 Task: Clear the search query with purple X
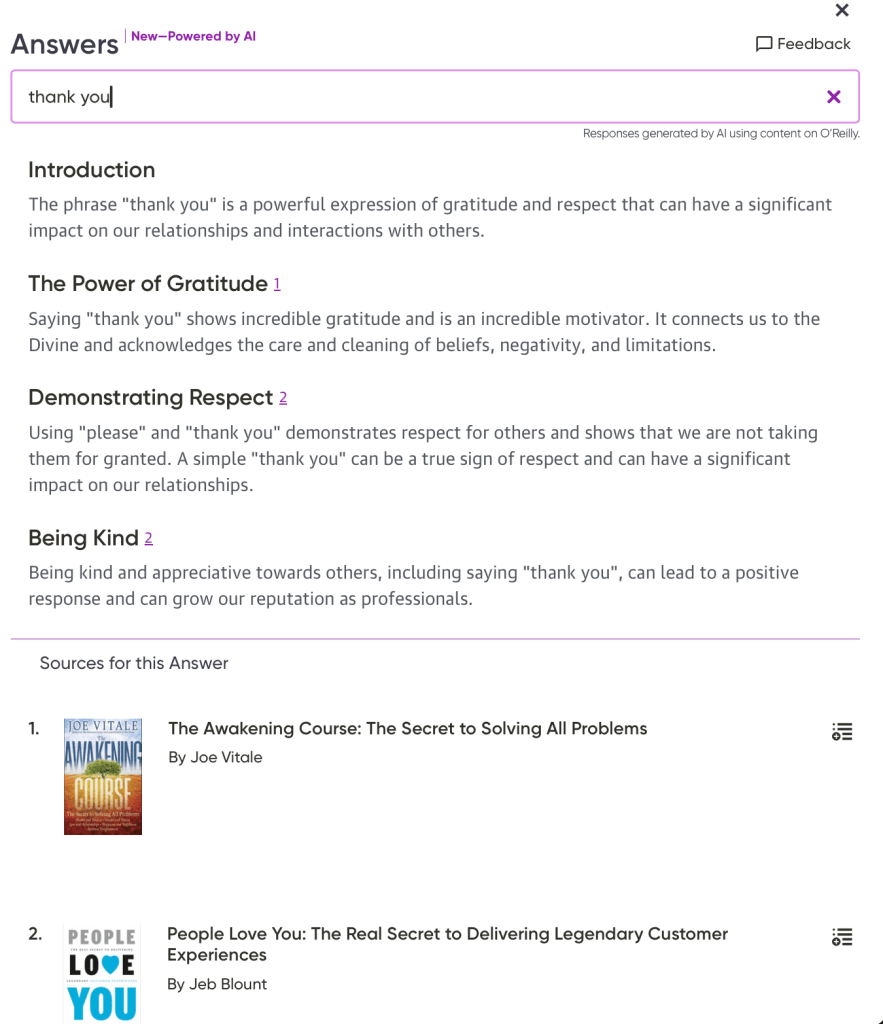click(x=834, y=97)
